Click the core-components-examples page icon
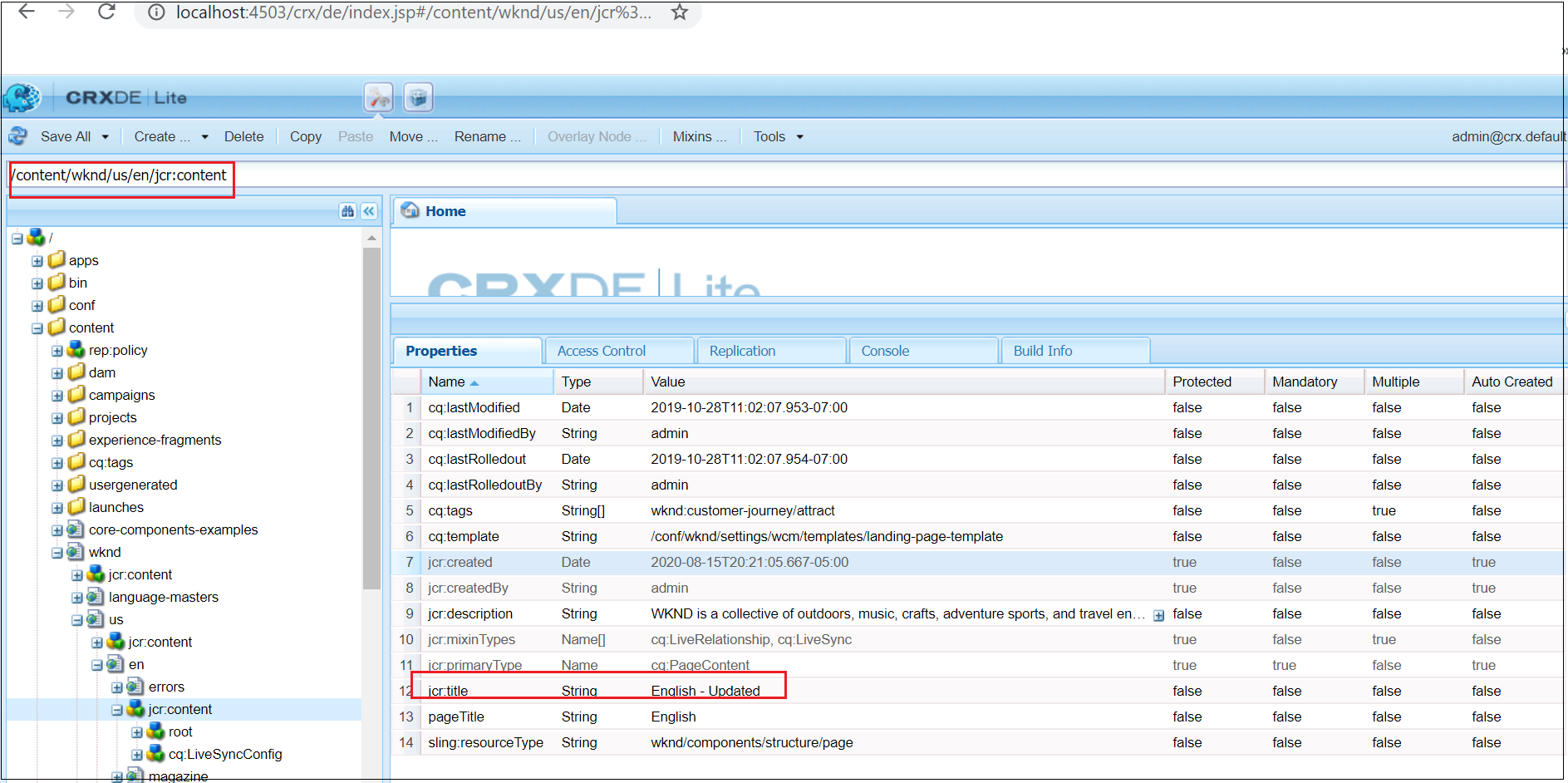 point(76,529)
